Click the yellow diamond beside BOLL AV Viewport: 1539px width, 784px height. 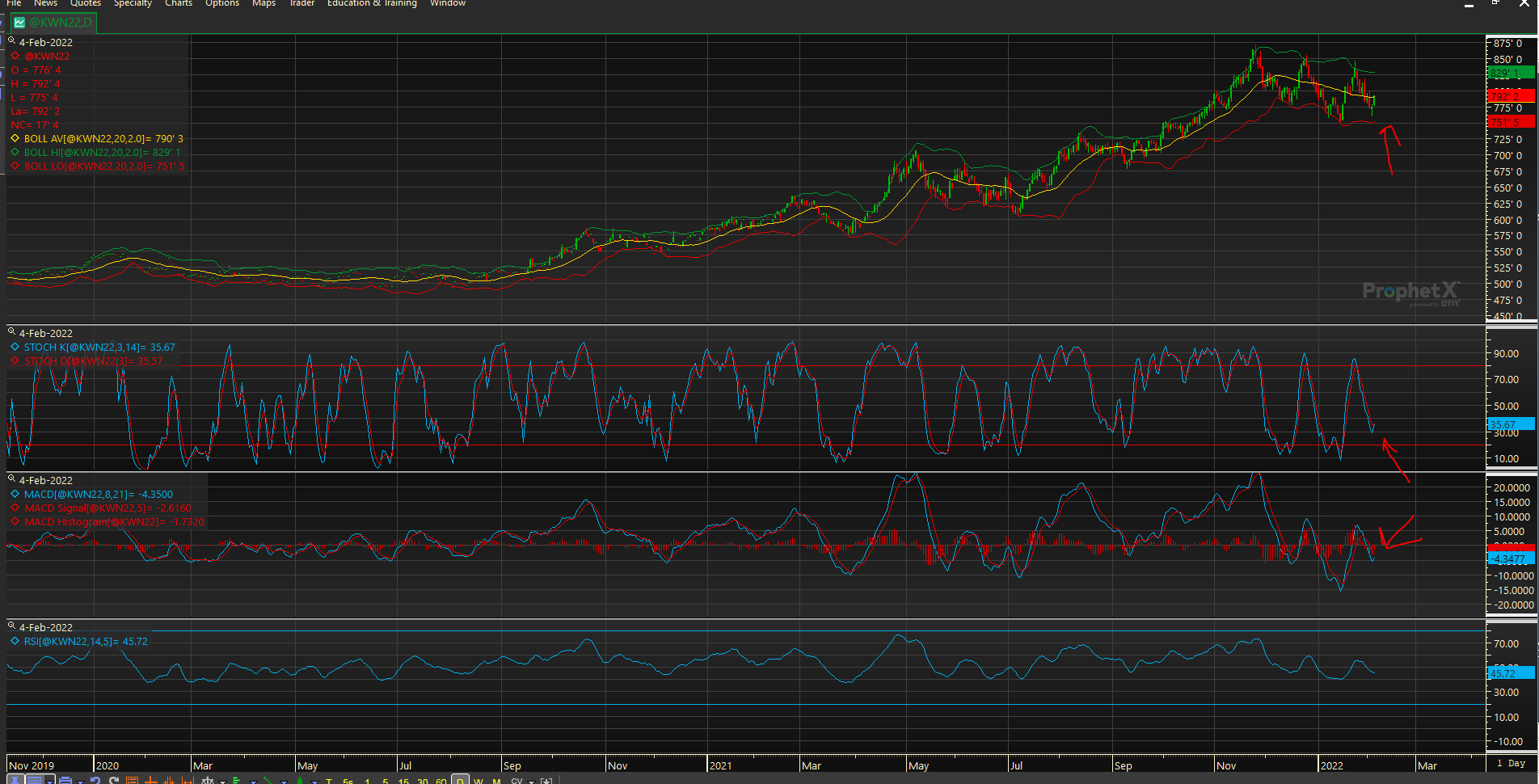15,138
